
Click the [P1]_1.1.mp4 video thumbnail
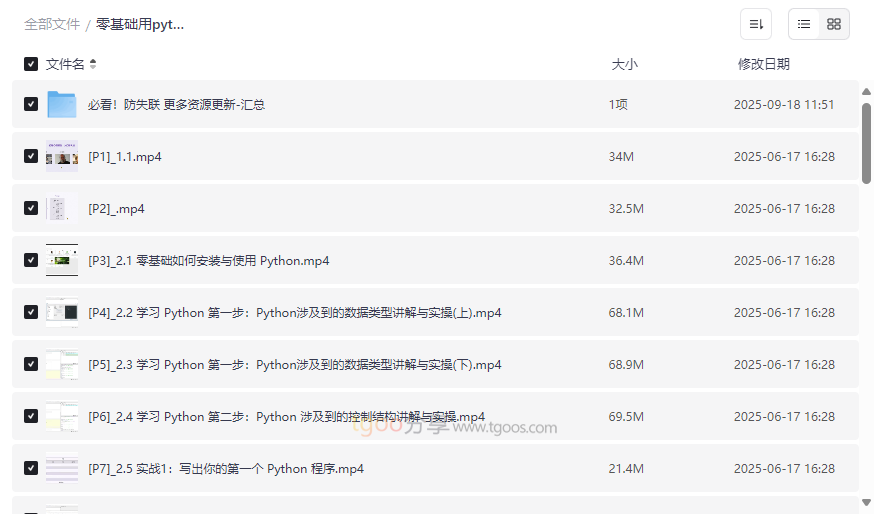click(x=62, y=156)
